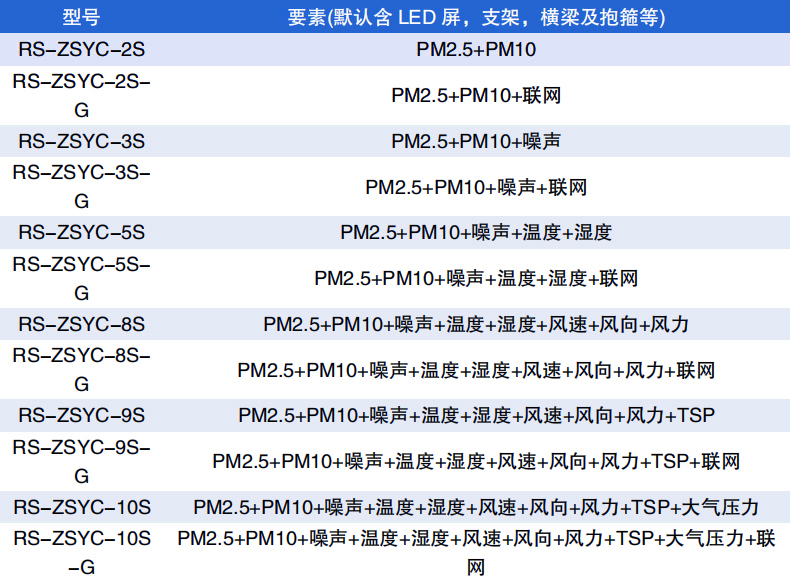Click the PM2.5+PM10+噪声 elements cell
The height and width of the screenshot is (583, 790).
click(476, 141)
